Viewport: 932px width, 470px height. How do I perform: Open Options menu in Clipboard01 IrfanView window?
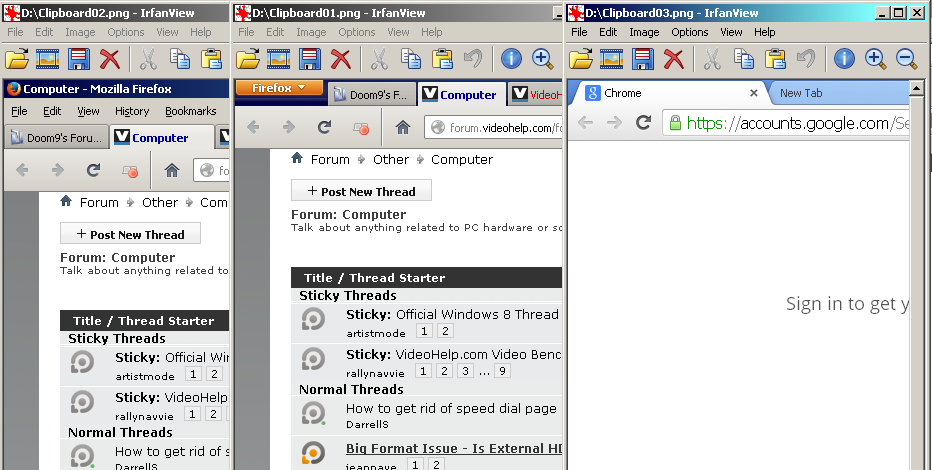coord(357,32)
